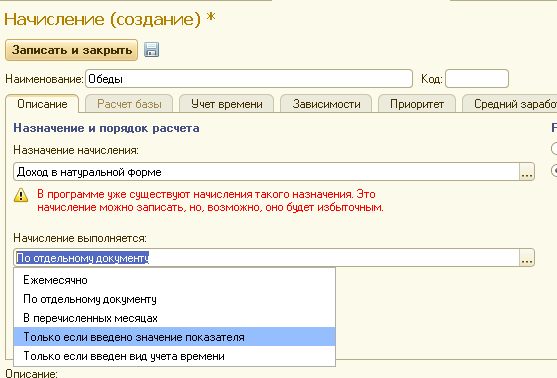Open the 'Описание' tab
The height and width of the screenshot is (378, 557).
coord(42,104)
